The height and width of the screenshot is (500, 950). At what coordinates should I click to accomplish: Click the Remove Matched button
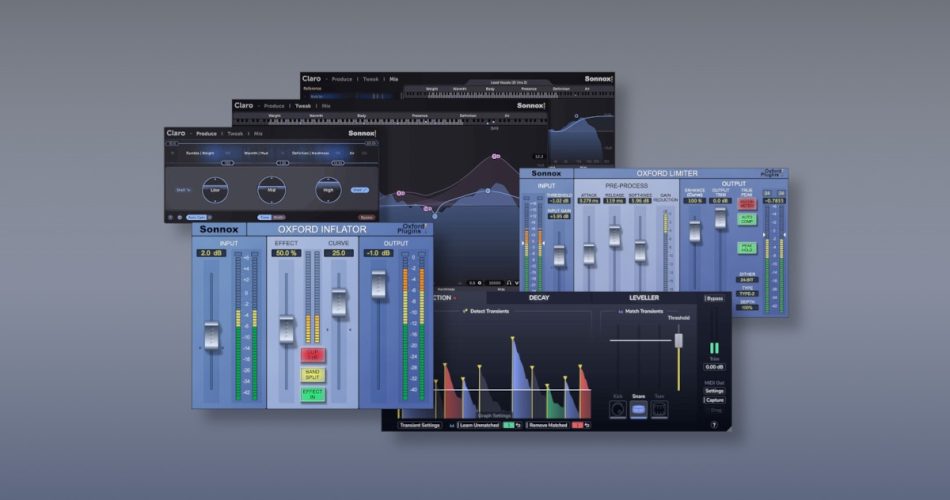[548, 425]
